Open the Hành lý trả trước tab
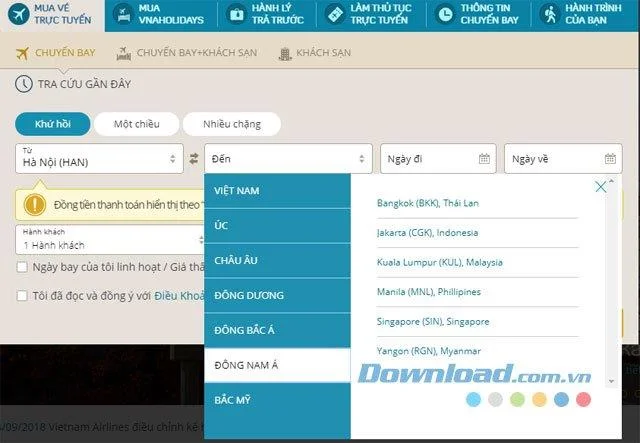Viewport: 640px width, 443px height. pos(267,15)
